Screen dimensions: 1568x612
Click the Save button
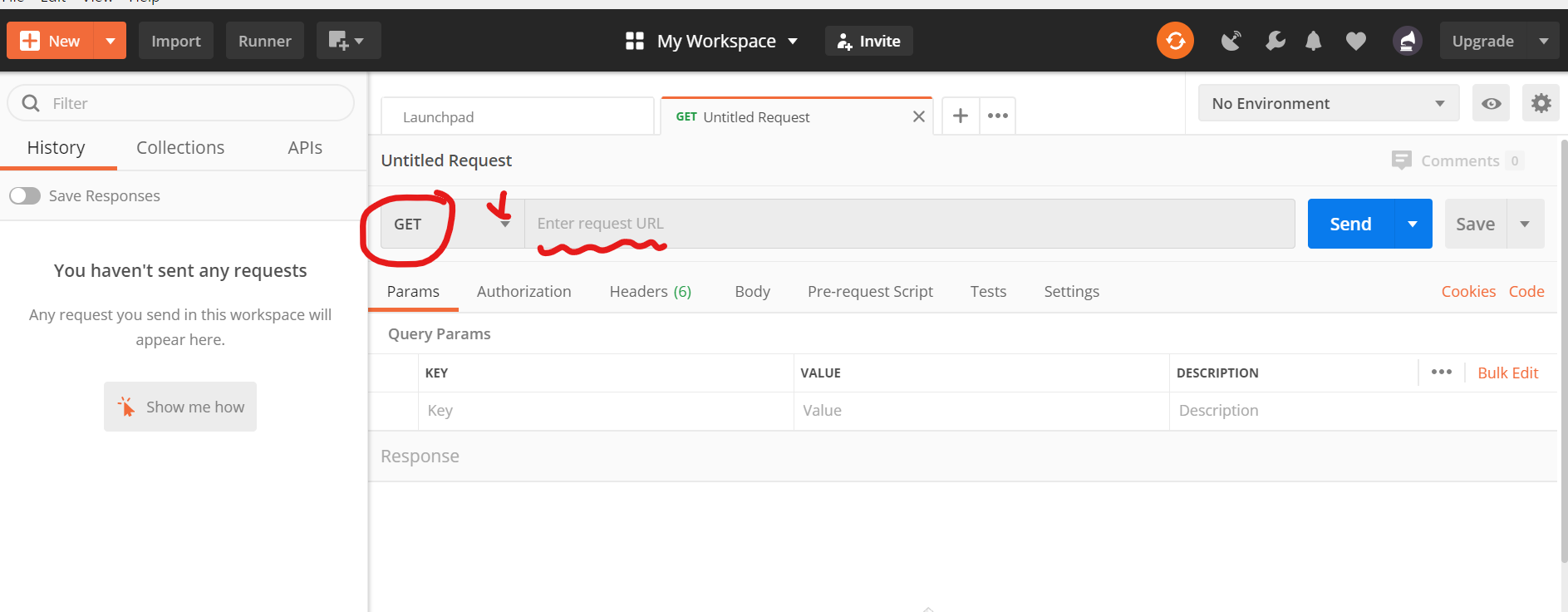pyautogui.click(x=1475, y=224)
